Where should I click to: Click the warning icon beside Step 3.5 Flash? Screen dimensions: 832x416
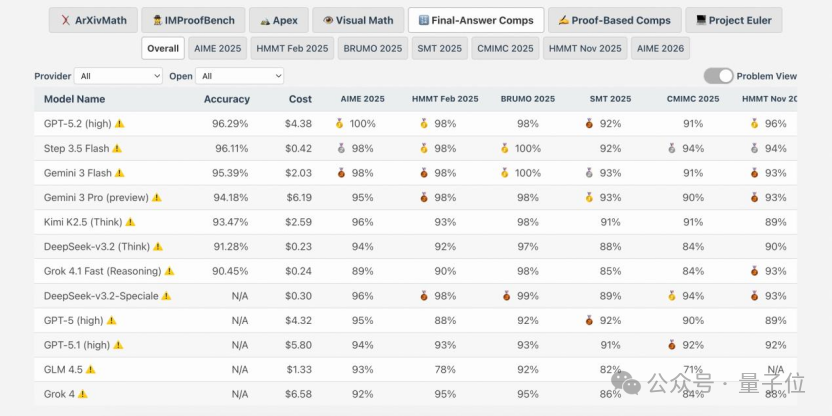[x=117, y=149]
